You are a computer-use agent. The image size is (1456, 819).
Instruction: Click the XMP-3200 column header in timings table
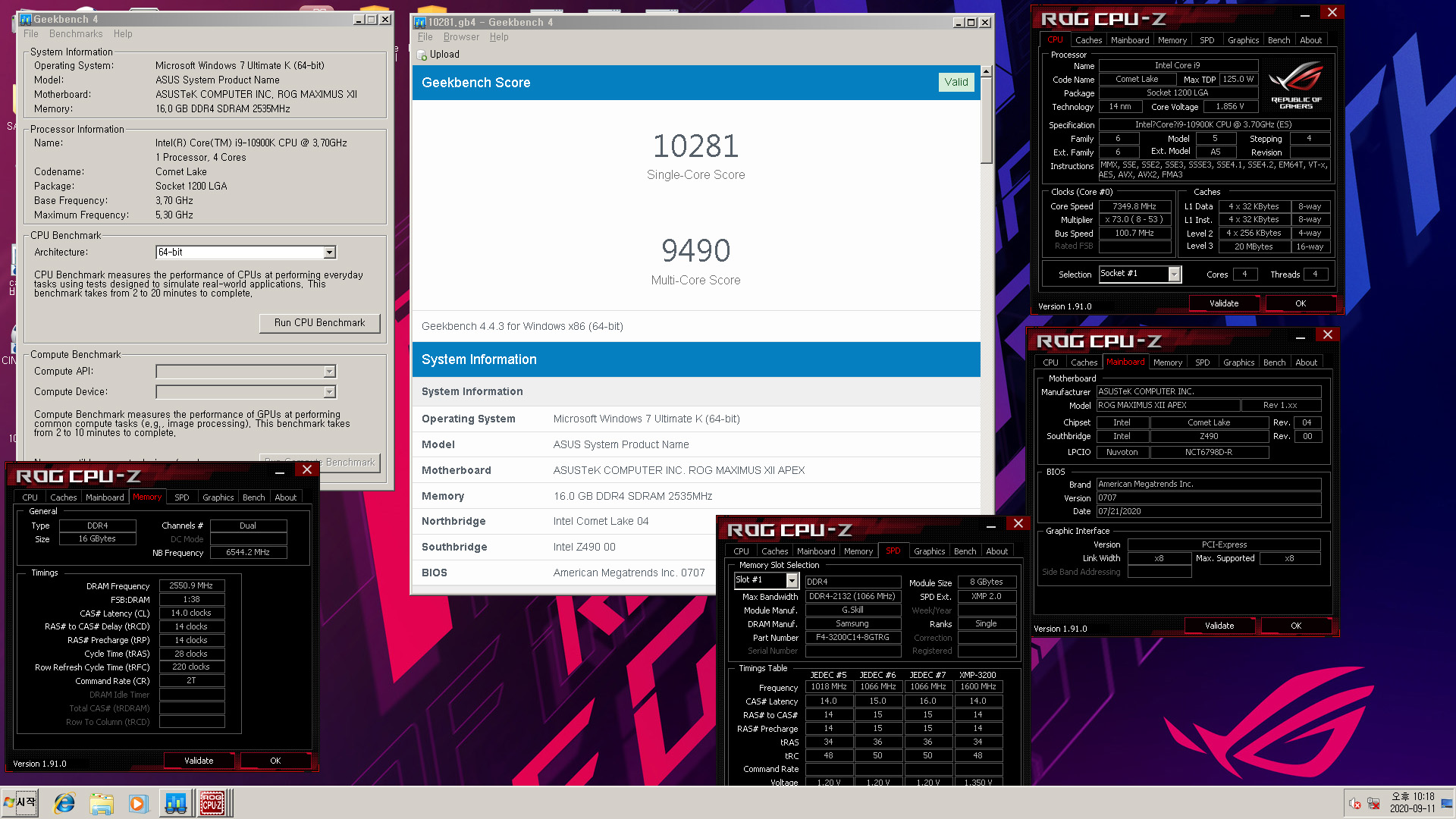977,675
